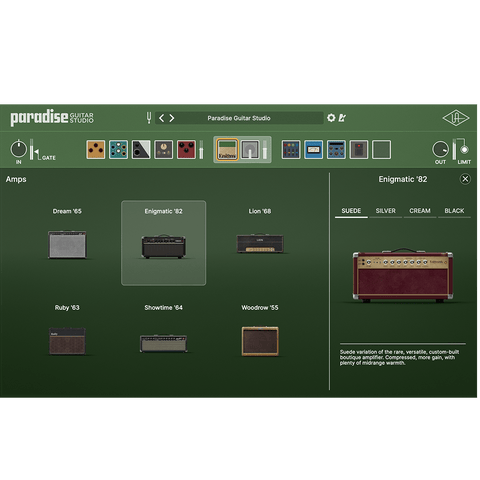480x480 pixels.
Task: Click the empty effect slot
Action: point(382,149)
